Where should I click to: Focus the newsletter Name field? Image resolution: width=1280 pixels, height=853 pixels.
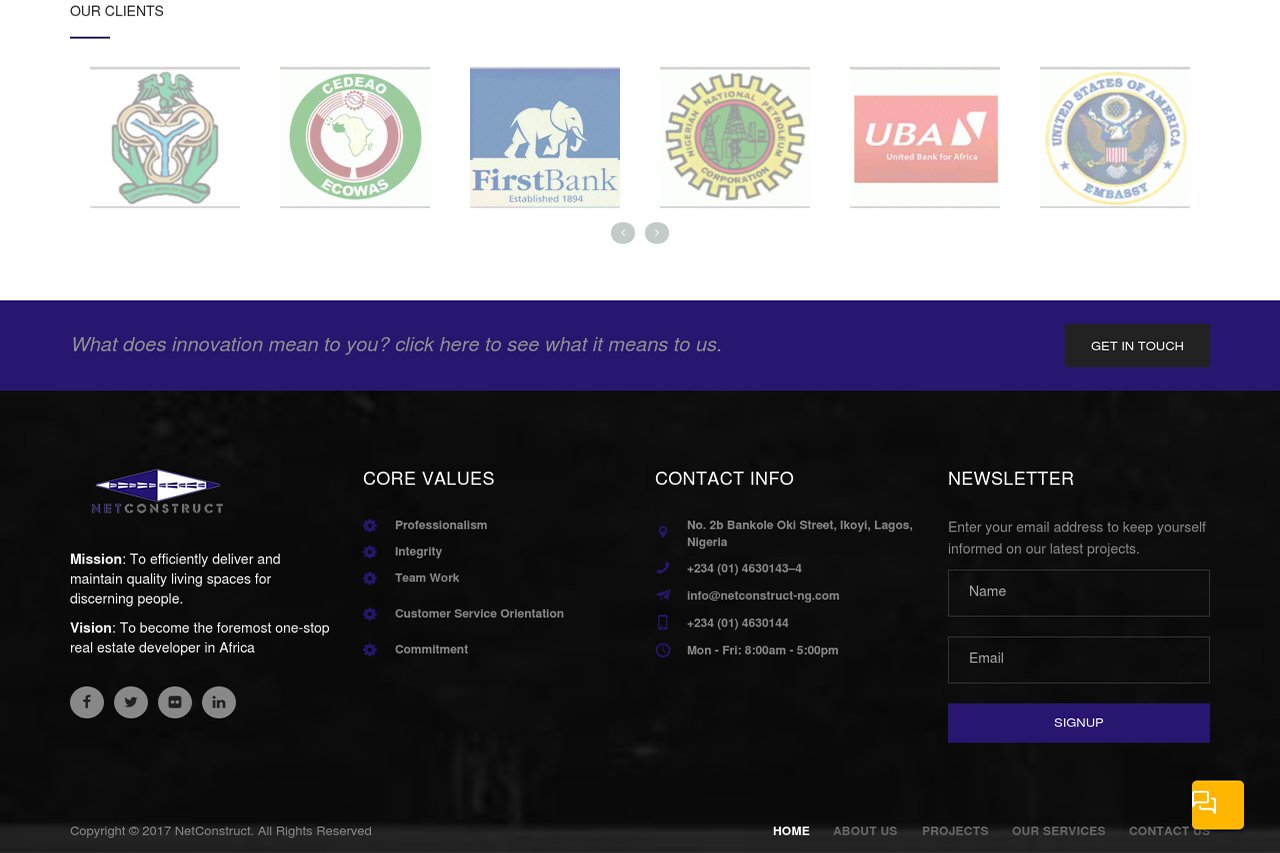pos(1078,593)
